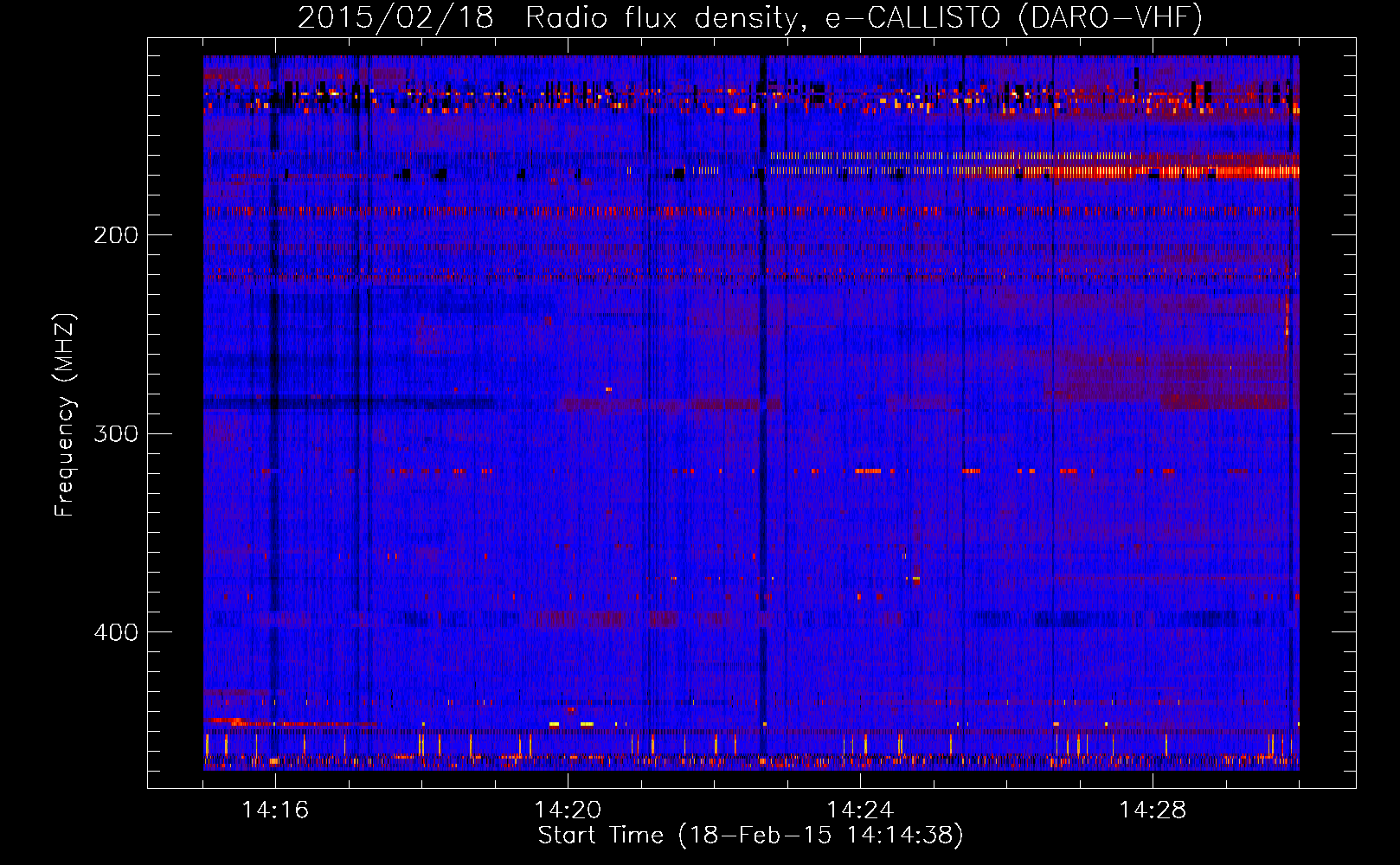Screen dimensions: 1400x865
Task: Click the reddish patch near 270 MHz at right
Action: pos(1177,372)
